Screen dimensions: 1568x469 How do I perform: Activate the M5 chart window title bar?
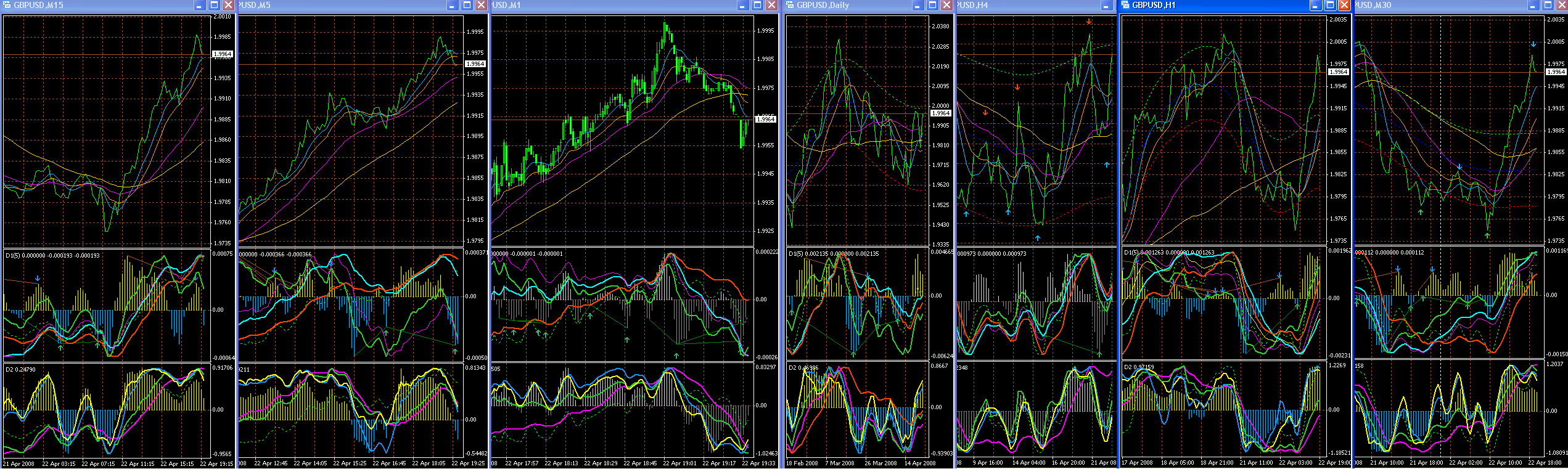coord(255,5)
